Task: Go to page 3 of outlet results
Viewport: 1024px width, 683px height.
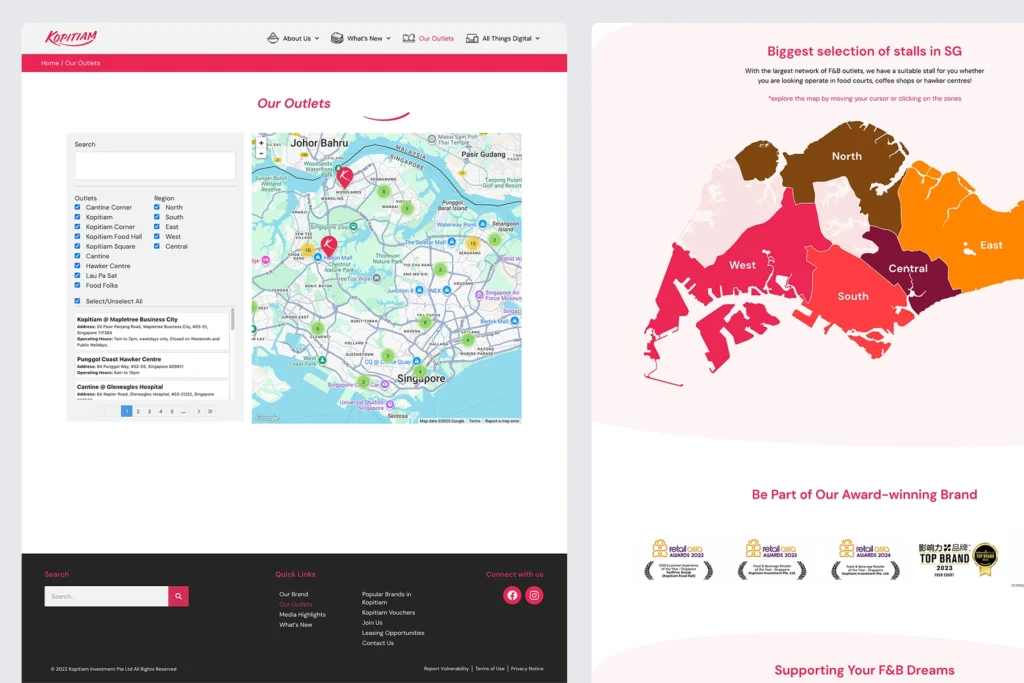Action: [x=149, y=411]
